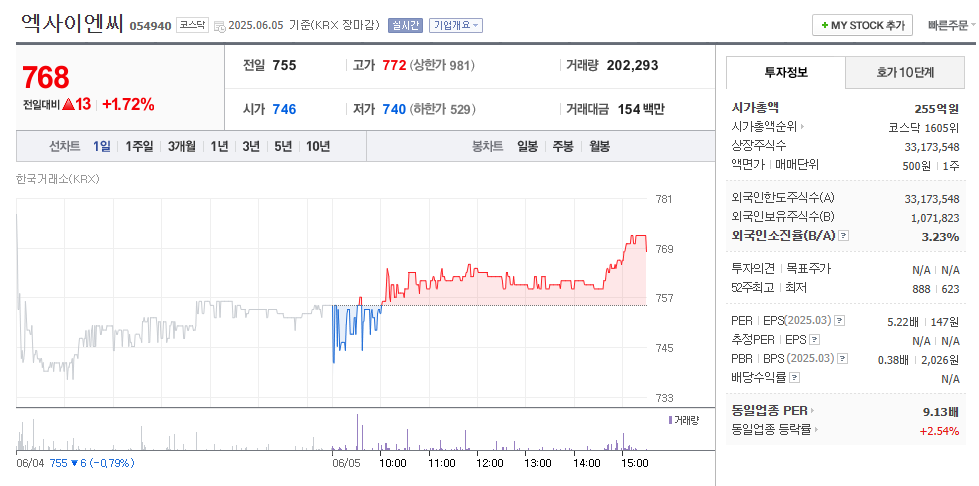Select the 1년 line chart period
This screenshot has height=486, width=979.
pos(219,147)
